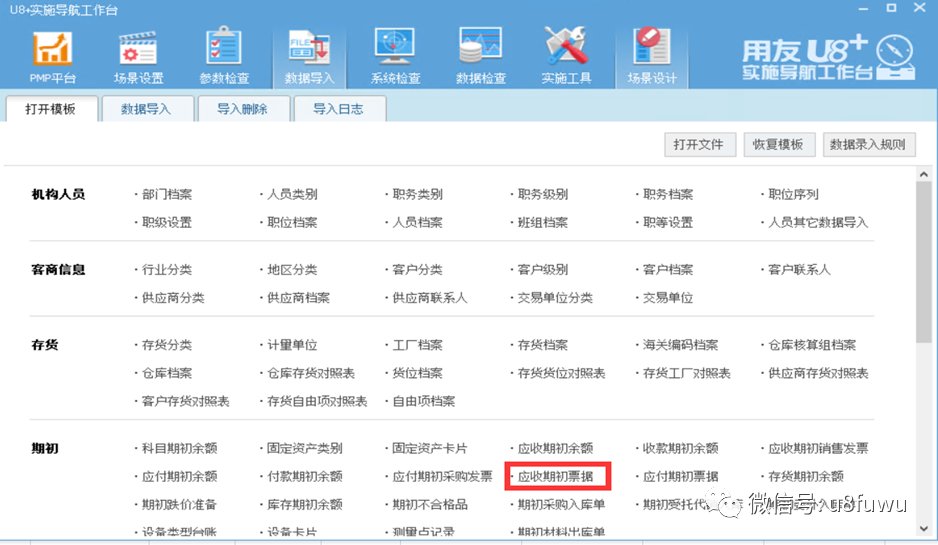
Task: Open the 供应商分类 template
Action: (173, 298)
